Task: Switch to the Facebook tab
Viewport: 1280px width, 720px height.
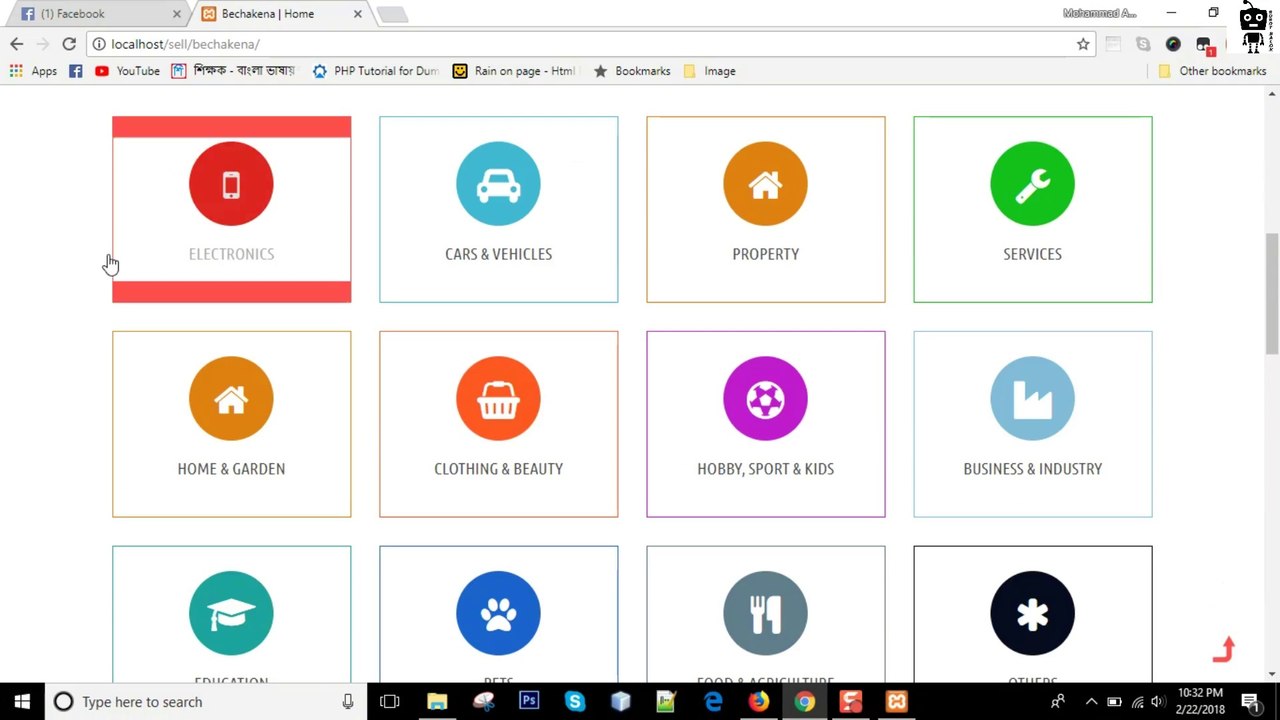Action: (96, 14)
